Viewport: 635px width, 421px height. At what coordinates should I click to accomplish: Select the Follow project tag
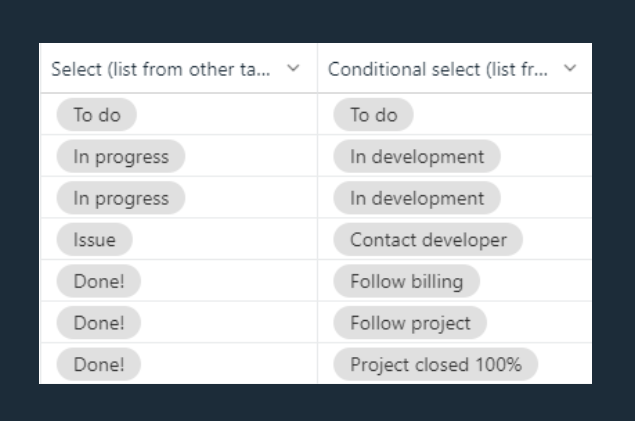click(x=410, y=323)
